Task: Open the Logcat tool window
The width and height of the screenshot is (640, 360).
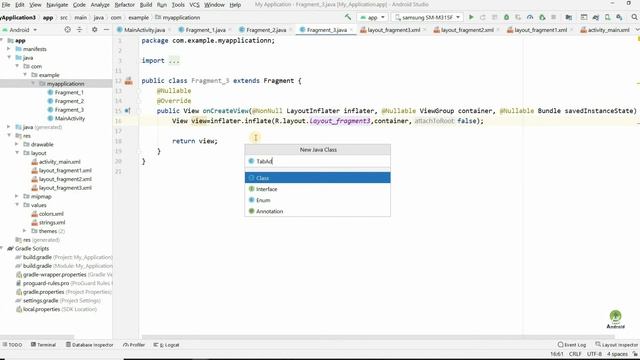Action: tap(167, 344)
